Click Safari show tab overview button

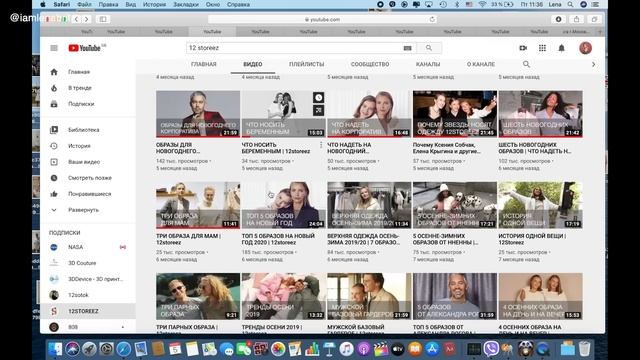click(594, 19)
